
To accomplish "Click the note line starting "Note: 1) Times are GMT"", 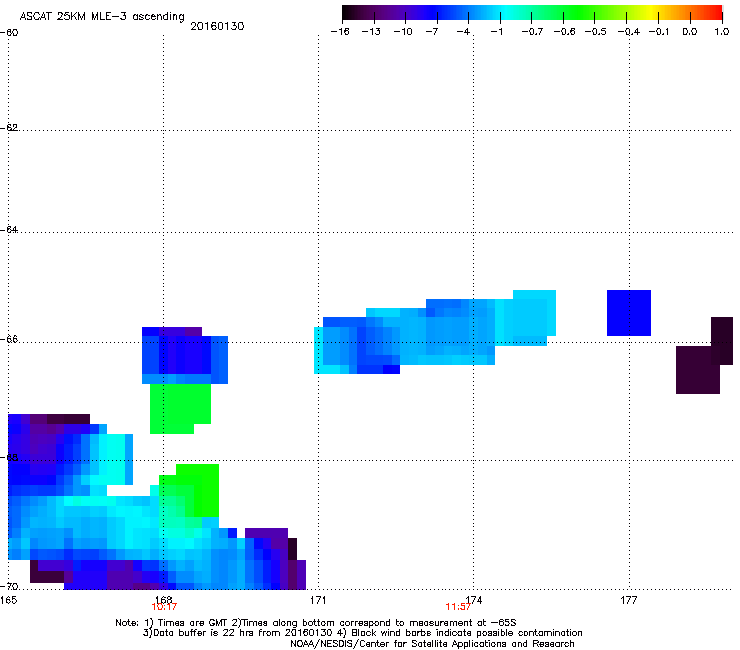I will 316,623.
